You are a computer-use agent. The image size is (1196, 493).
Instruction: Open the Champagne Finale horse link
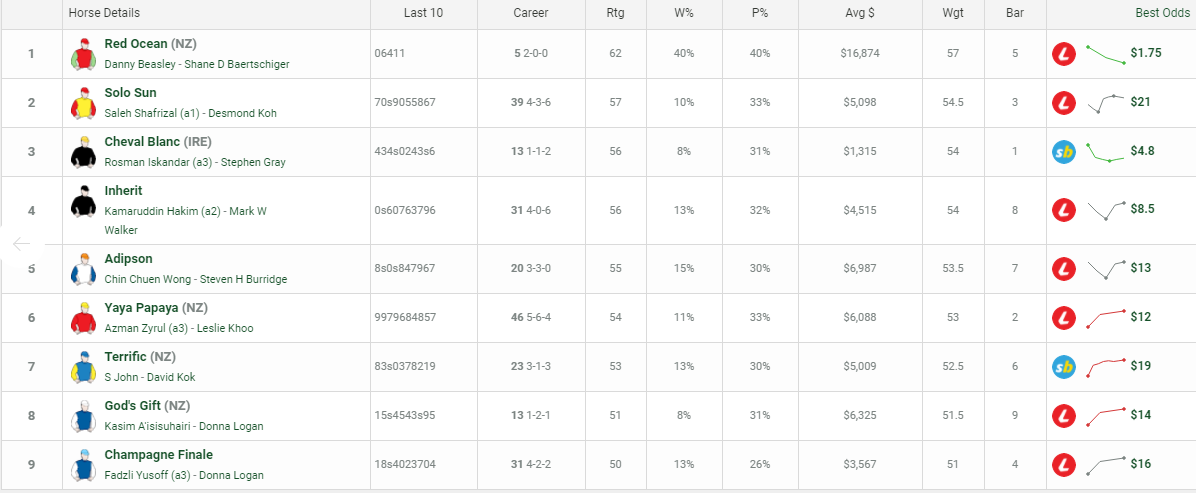coord(159,455)
